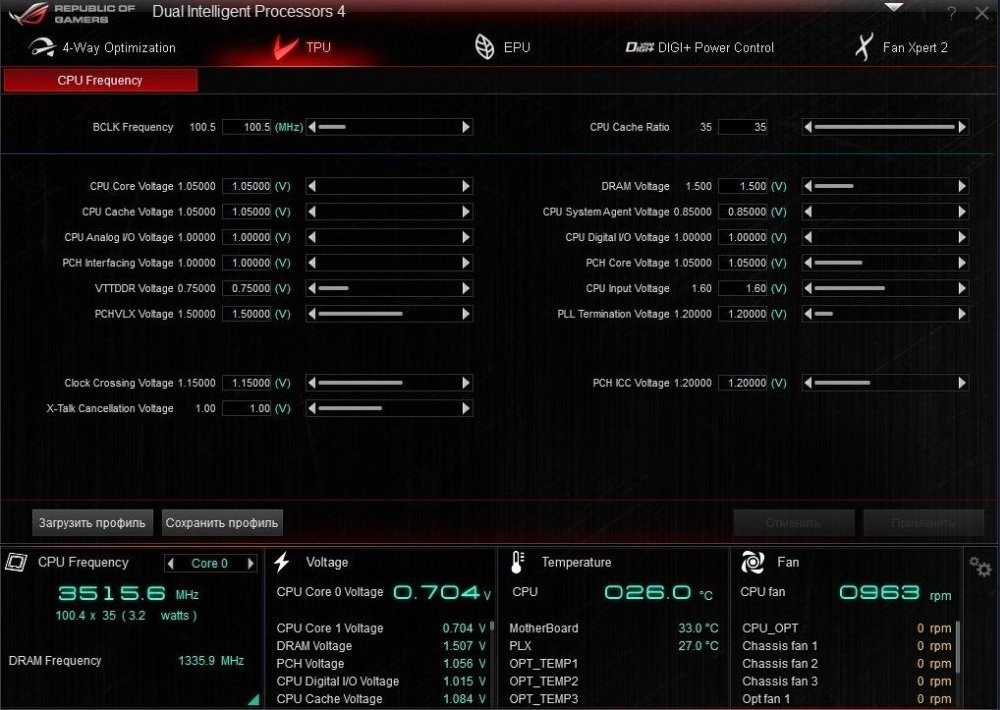Click the help question mark icon

(x=951, y=13)
